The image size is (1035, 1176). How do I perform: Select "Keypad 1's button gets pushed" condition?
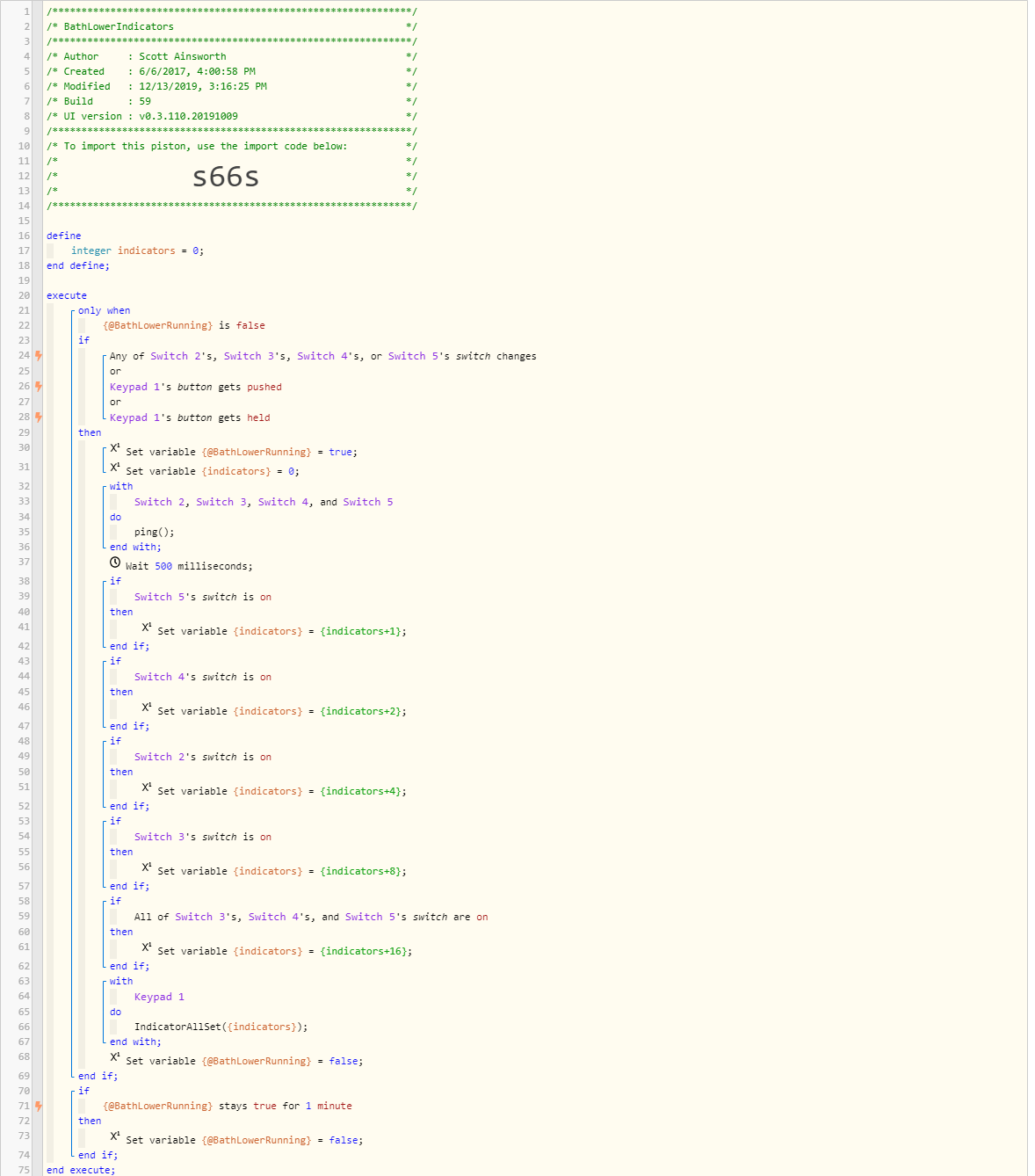tap(196, 387)
